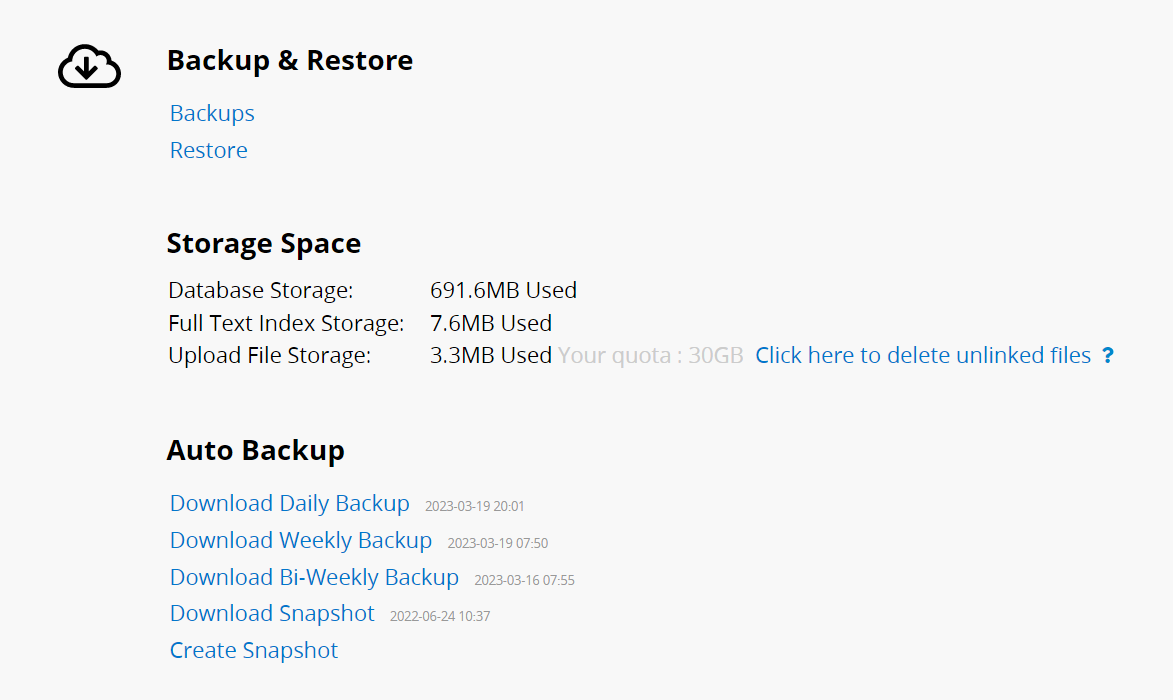The width and height of the screenshot is (1173, 700).
Task: Click the Backup & Restore heading
Action: coord(290,61)
